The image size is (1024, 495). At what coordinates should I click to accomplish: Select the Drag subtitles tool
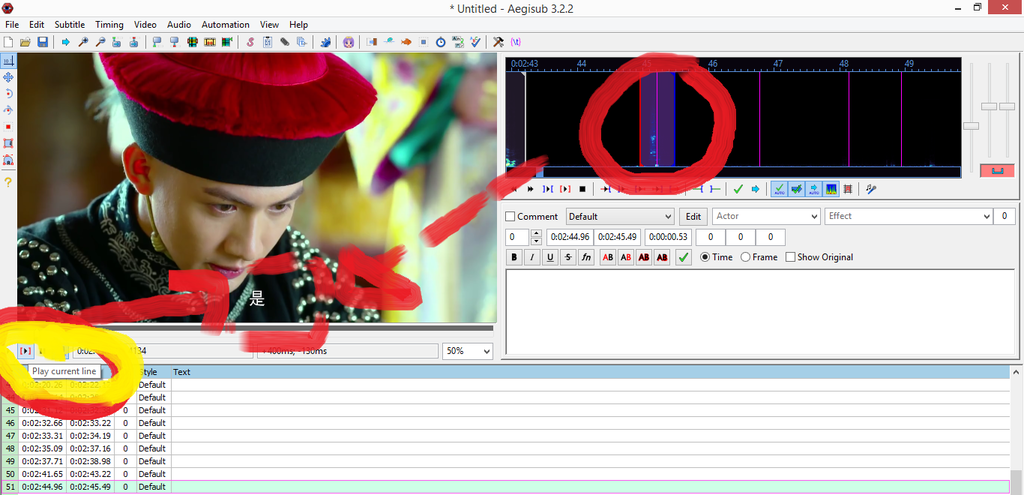(8, 77)
